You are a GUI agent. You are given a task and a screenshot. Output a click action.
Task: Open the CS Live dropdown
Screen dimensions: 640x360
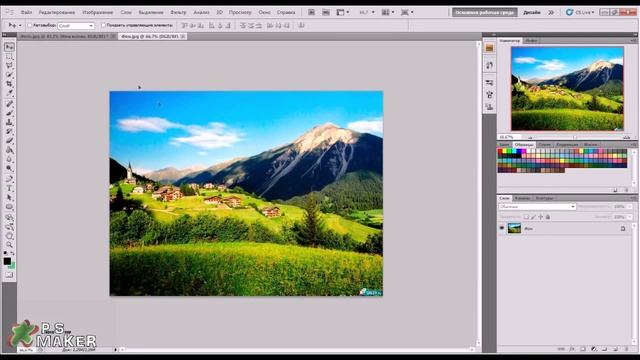pyautogui.click(x=580, y=13)
